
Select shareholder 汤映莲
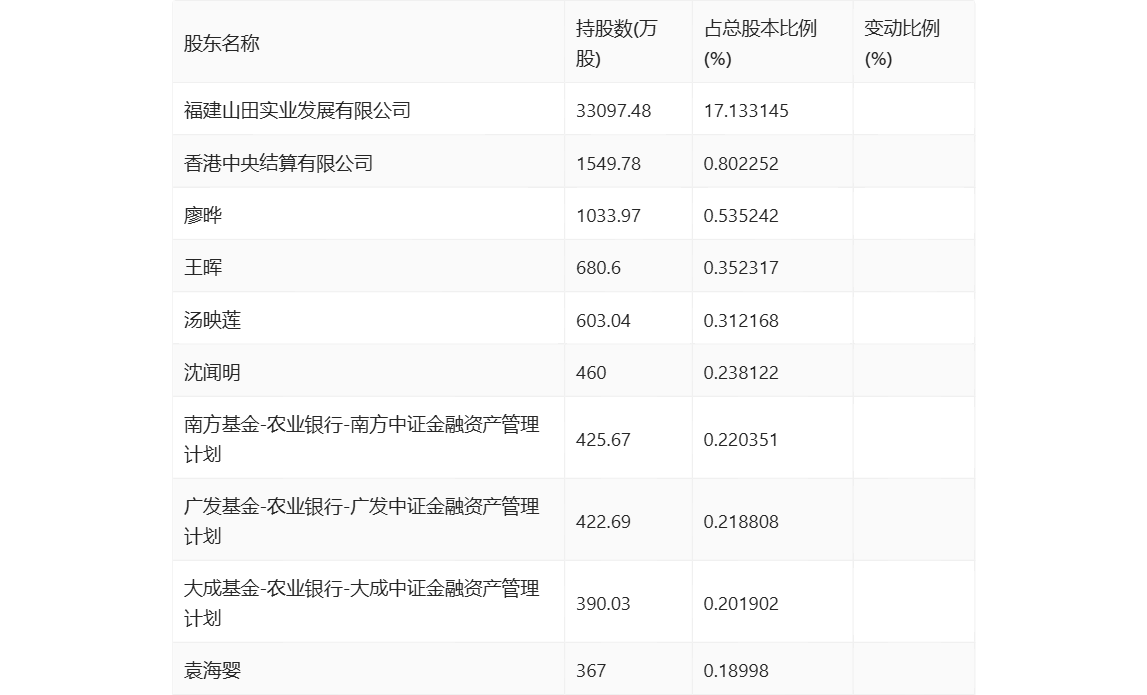pyautogui.click(x=212, y=320)
